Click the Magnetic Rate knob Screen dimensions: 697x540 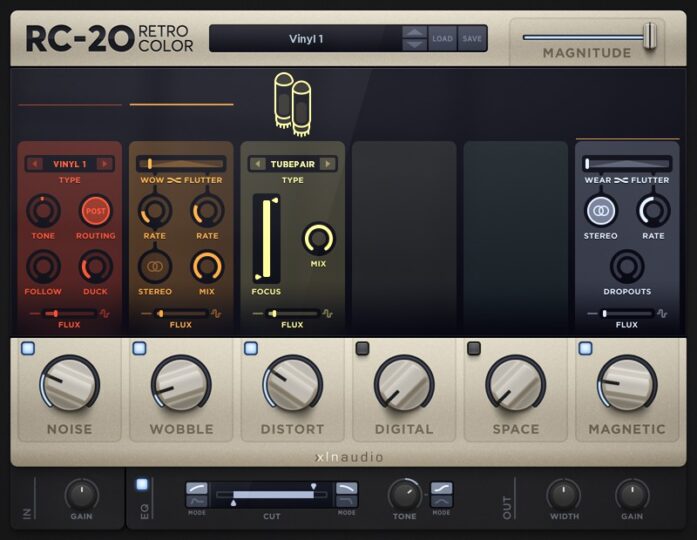(x=653, y=211)
